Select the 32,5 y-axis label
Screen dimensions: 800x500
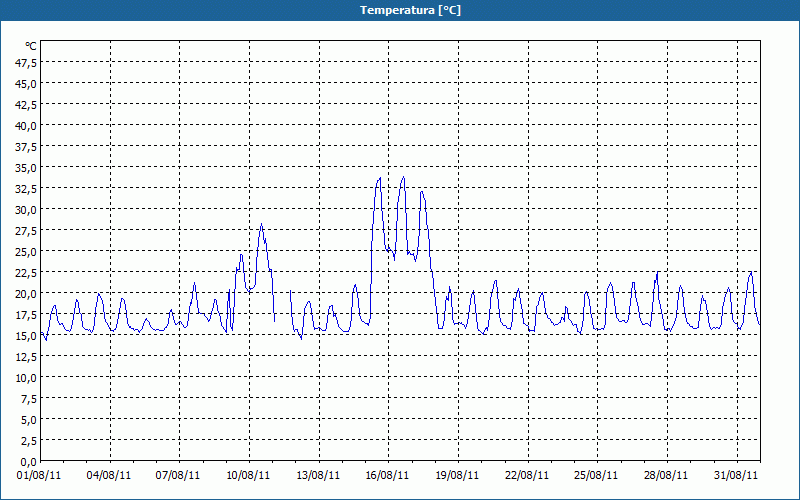click(x=26, y=189)
